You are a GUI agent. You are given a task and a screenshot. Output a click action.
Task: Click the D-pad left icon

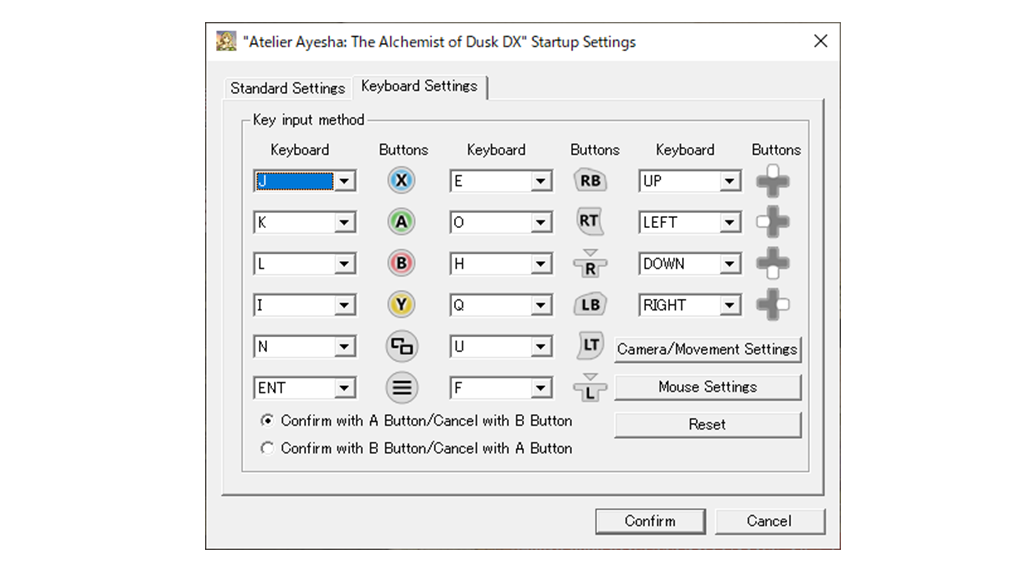coord(773,222)
